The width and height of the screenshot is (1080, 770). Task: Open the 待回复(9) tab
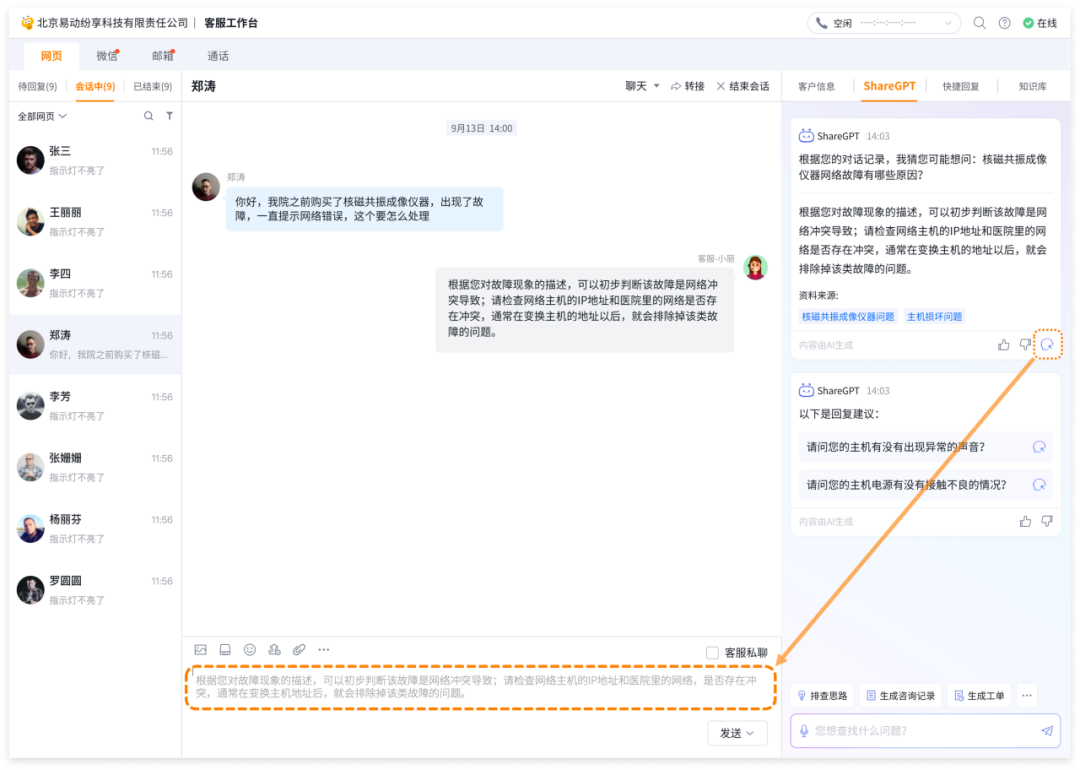[37, 86]
